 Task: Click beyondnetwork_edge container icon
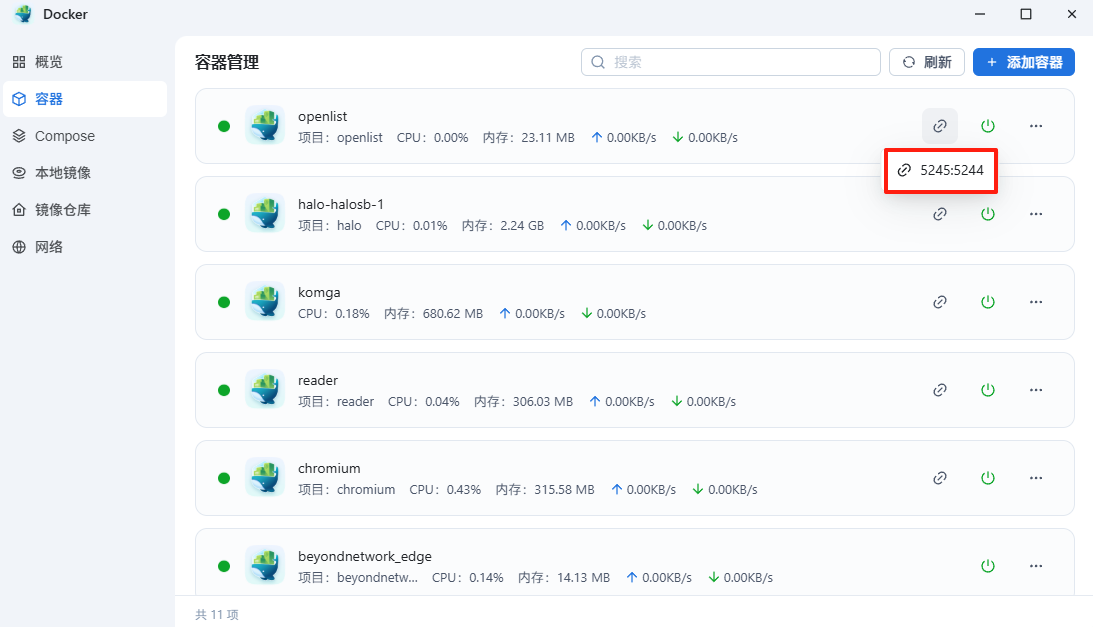click(265, 565)
